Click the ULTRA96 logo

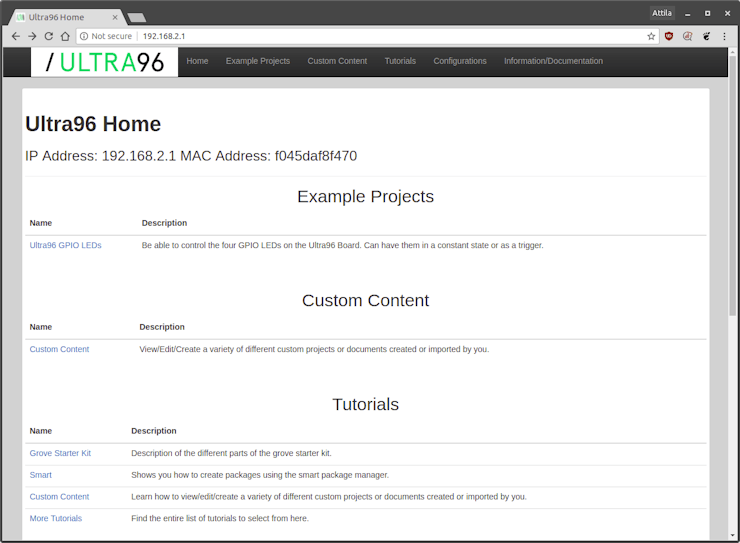[x=104, y=62]
